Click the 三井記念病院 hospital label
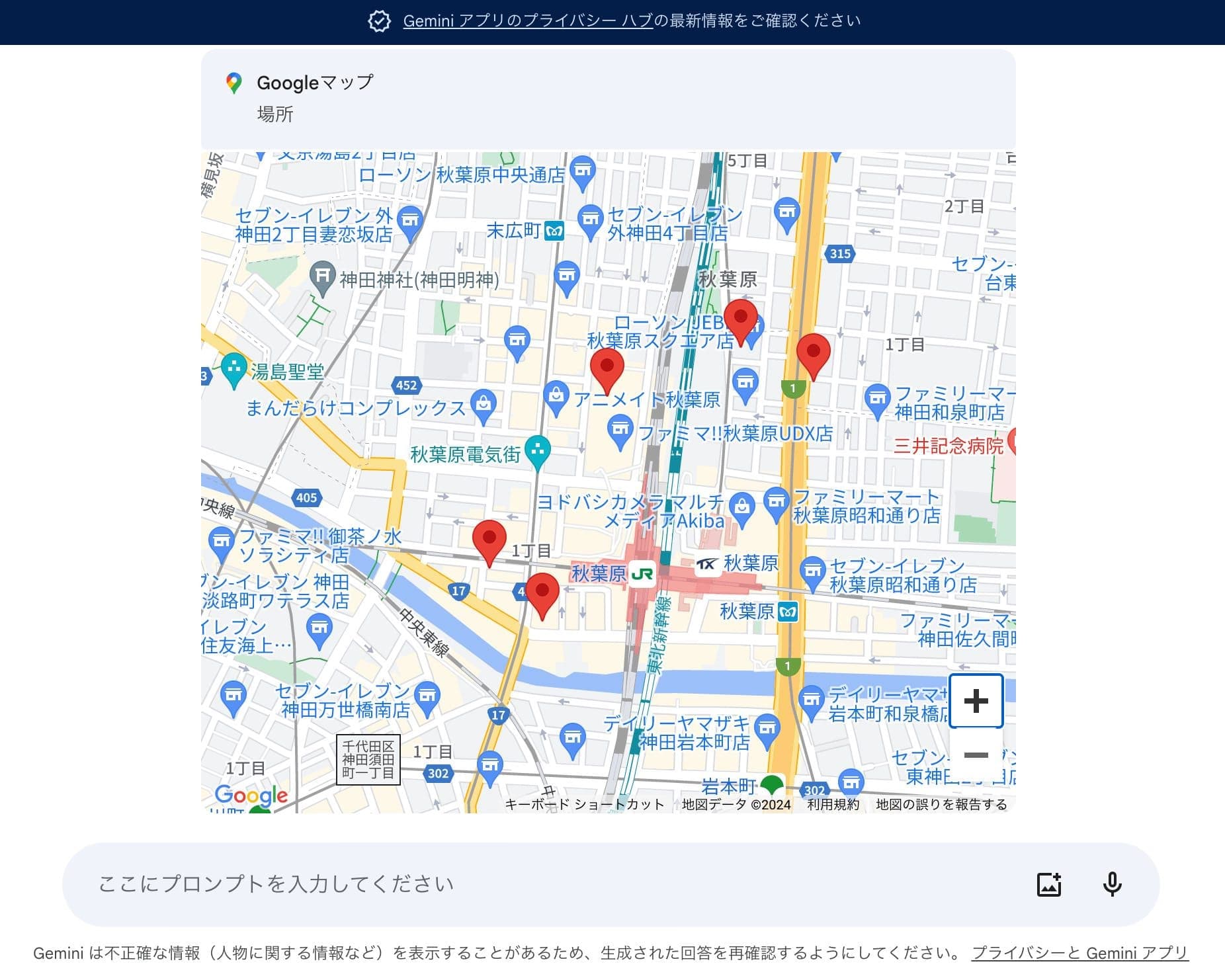Viewport: 1225px width, 980px height. (949, 446)
